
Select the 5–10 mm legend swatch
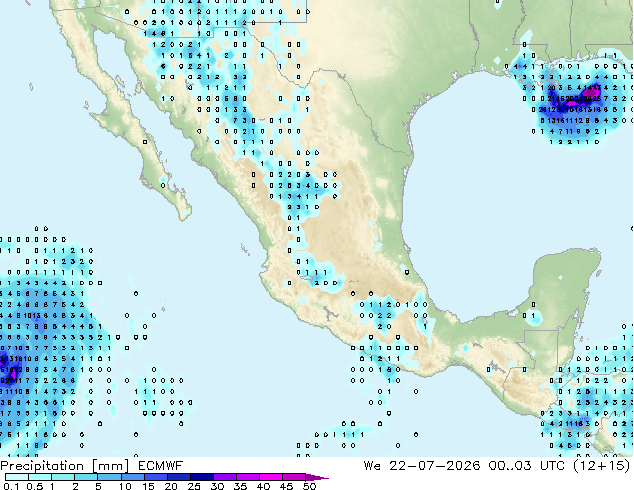point(109,477)
